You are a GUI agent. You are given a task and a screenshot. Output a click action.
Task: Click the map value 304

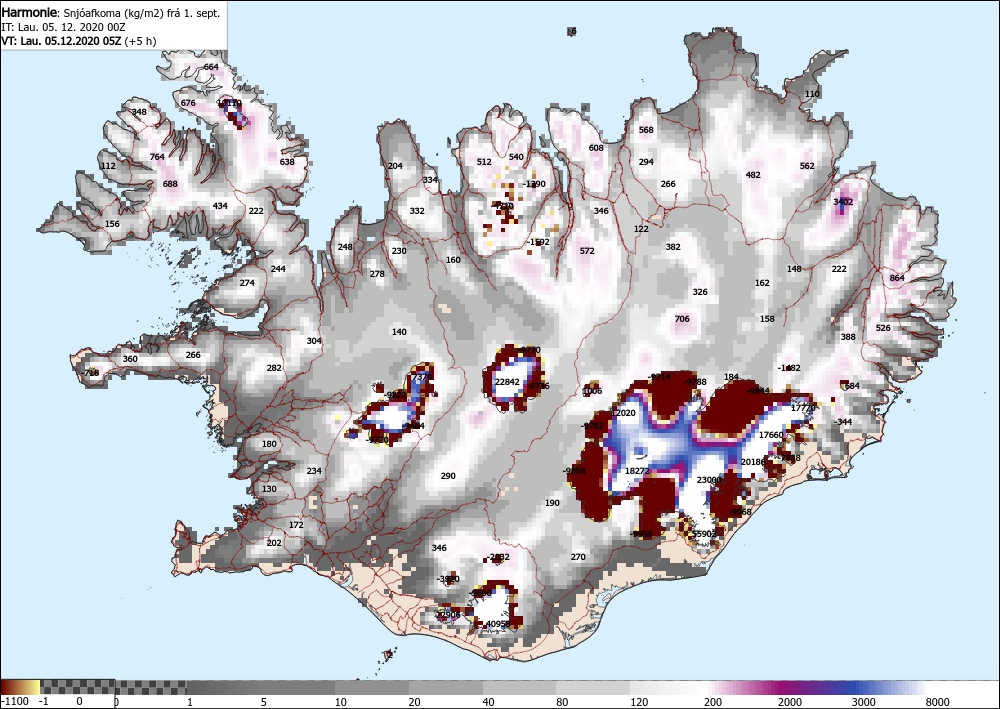click(314, 341)
